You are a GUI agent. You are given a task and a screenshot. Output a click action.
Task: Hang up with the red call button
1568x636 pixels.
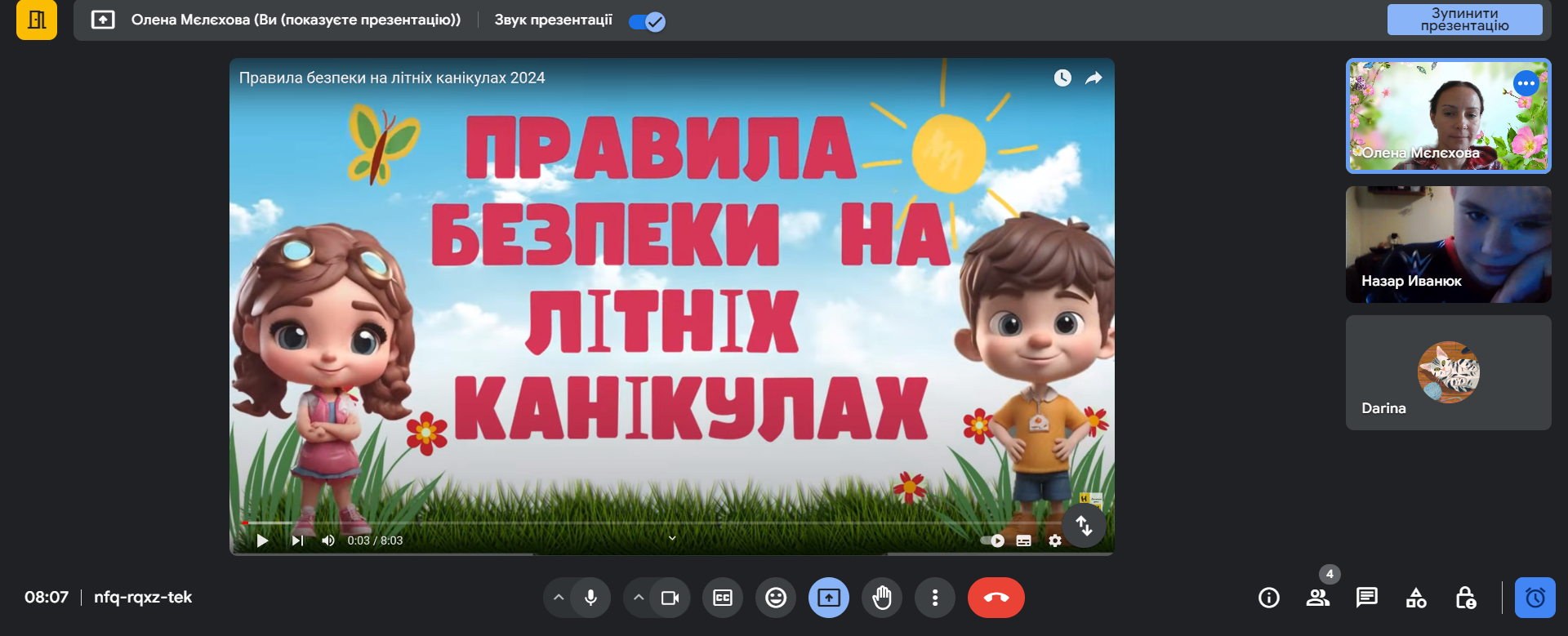coord(996,598)
